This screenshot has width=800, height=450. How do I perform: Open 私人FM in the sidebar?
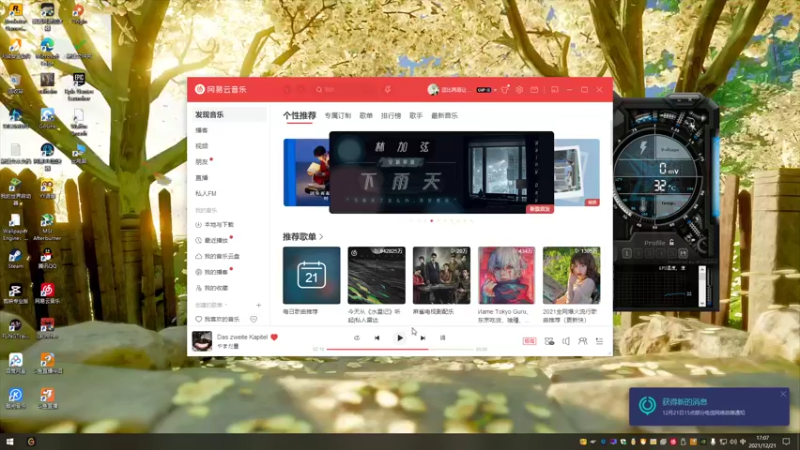(206, 194)
